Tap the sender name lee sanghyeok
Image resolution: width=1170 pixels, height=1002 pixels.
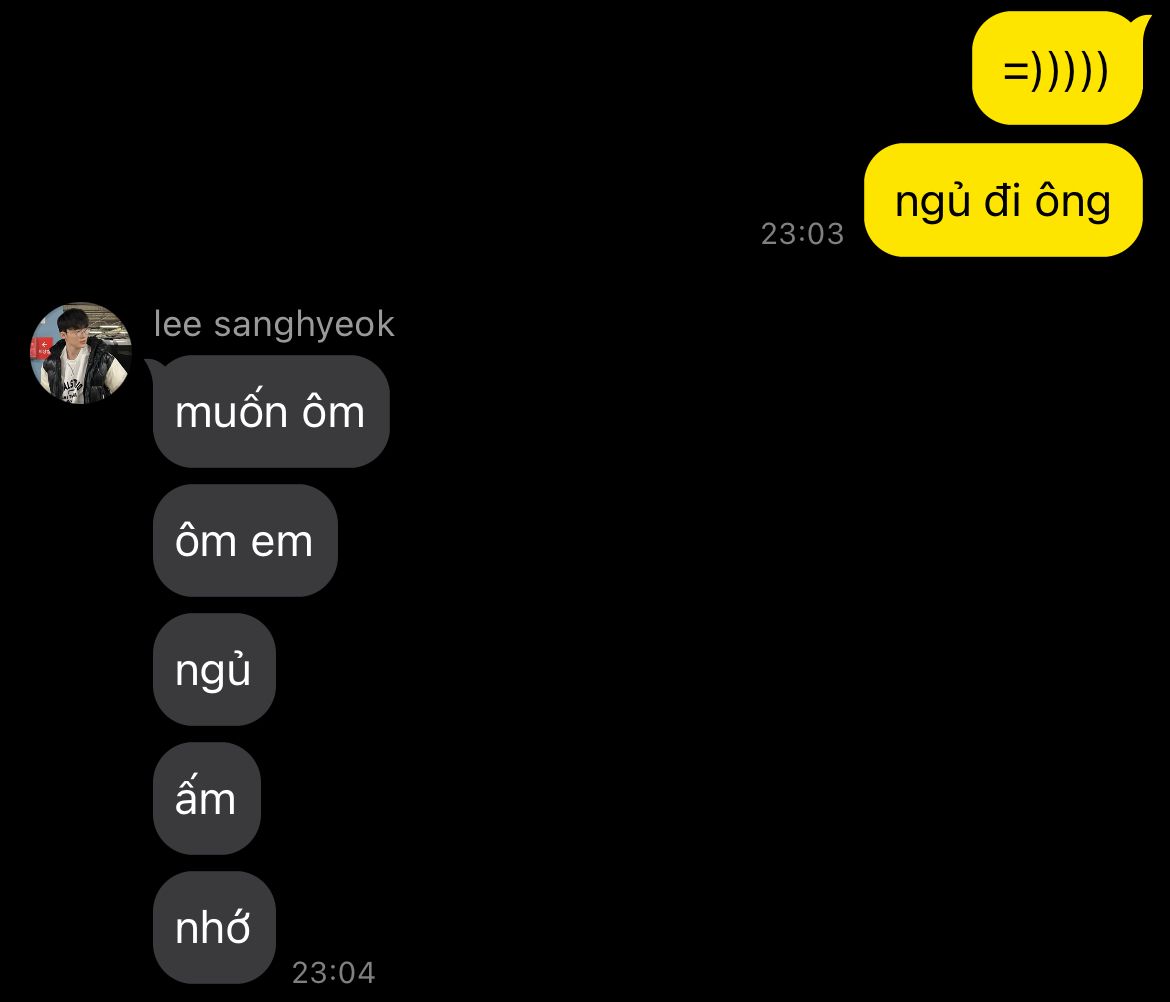tap(274, 325)
